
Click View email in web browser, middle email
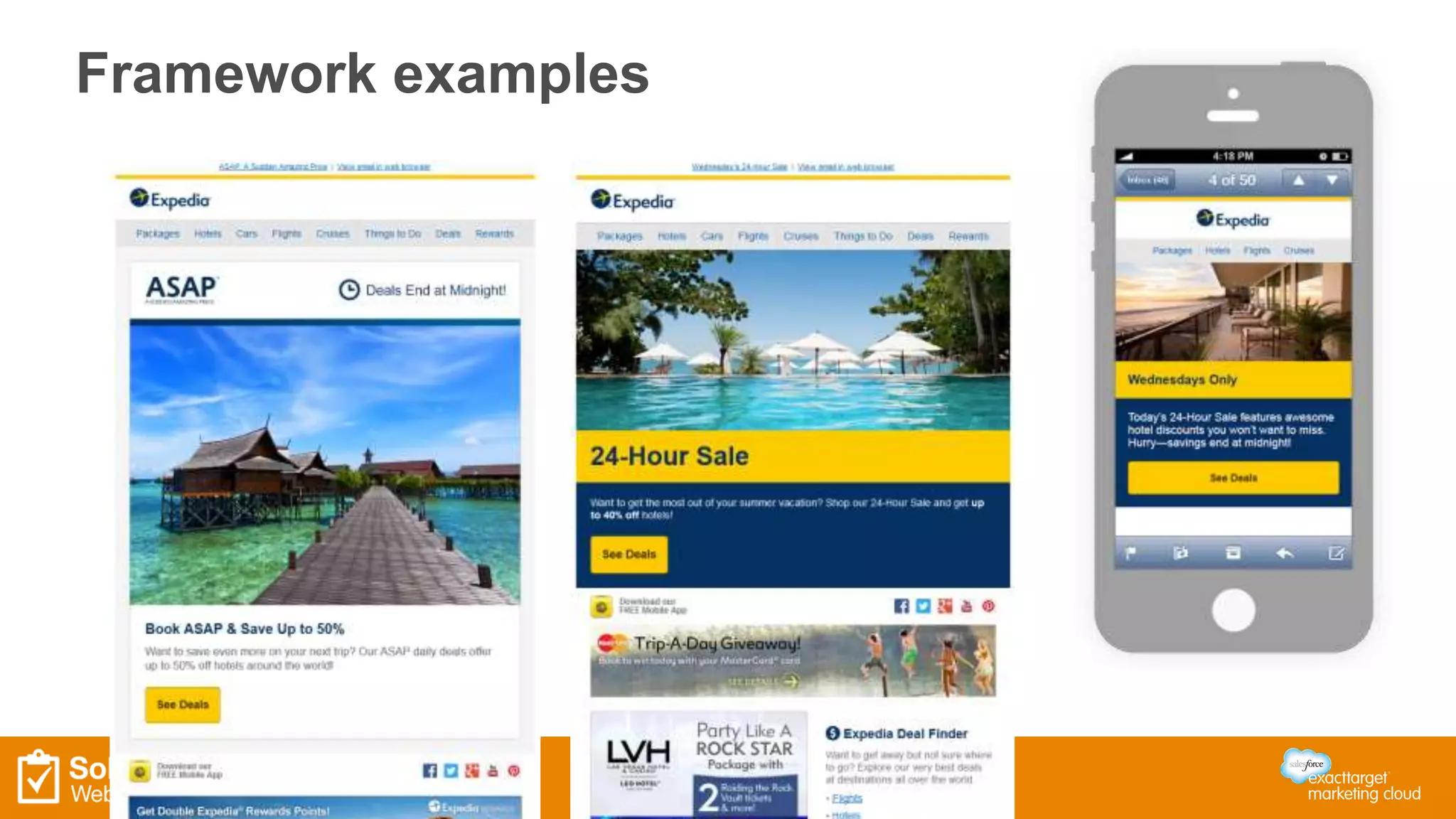[846, 167]
